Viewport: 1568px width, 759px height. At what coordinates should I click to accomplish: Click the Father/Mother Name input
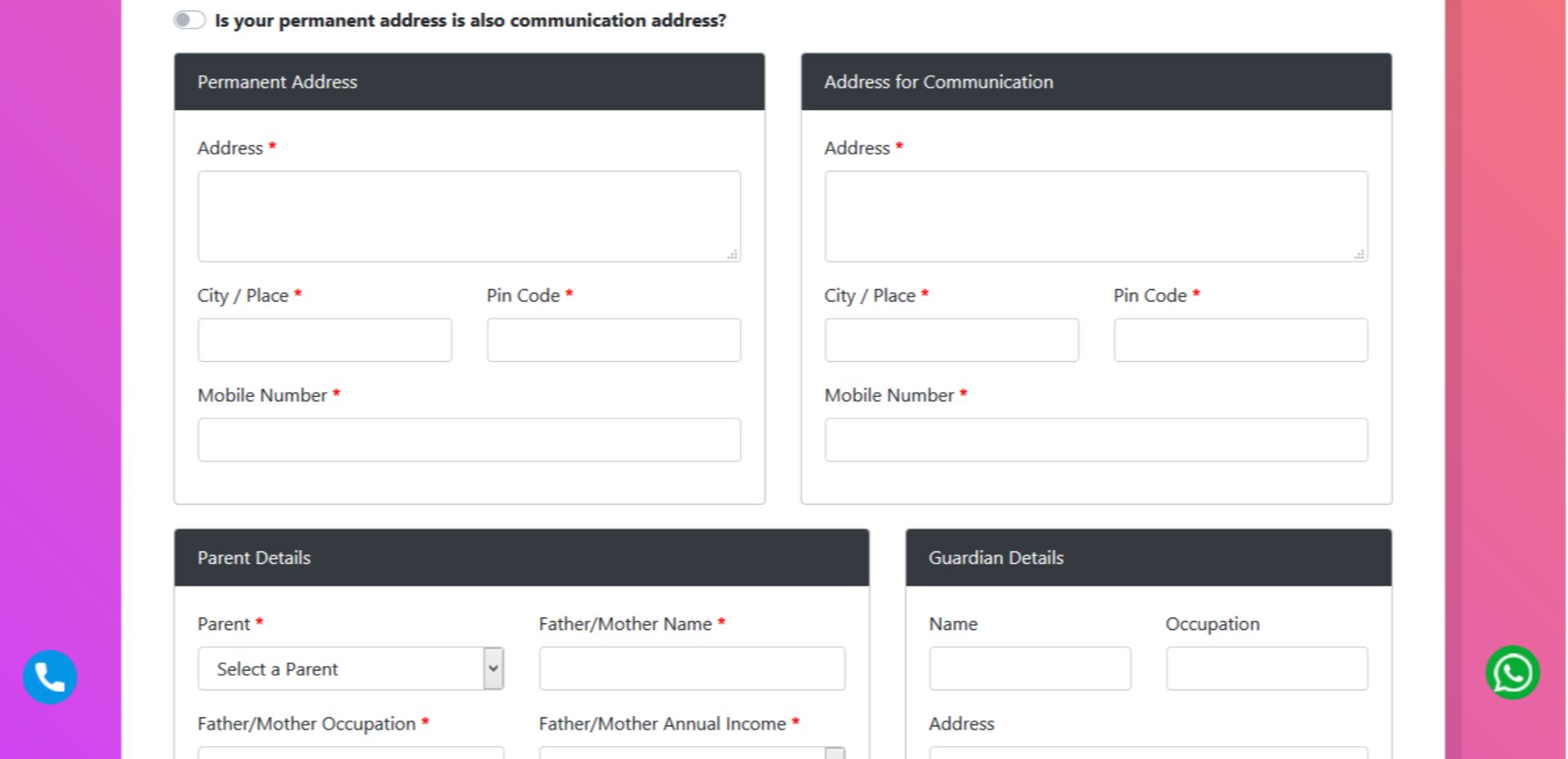[x=692, y=668]
